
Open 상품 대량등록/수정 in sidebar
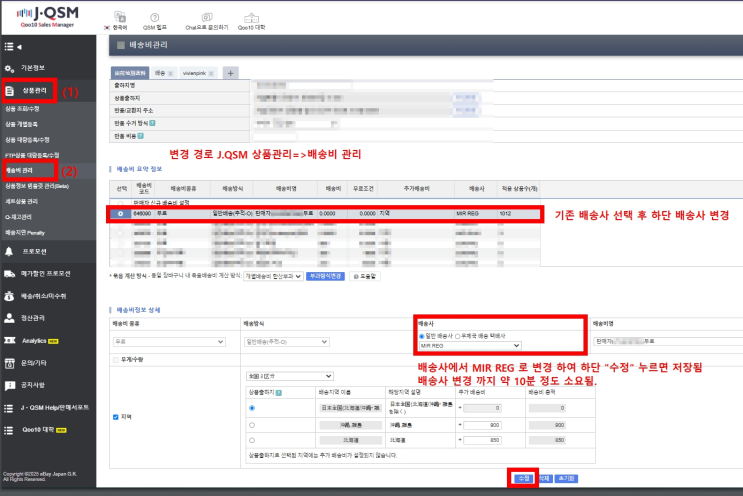click(x=27, y=140)
